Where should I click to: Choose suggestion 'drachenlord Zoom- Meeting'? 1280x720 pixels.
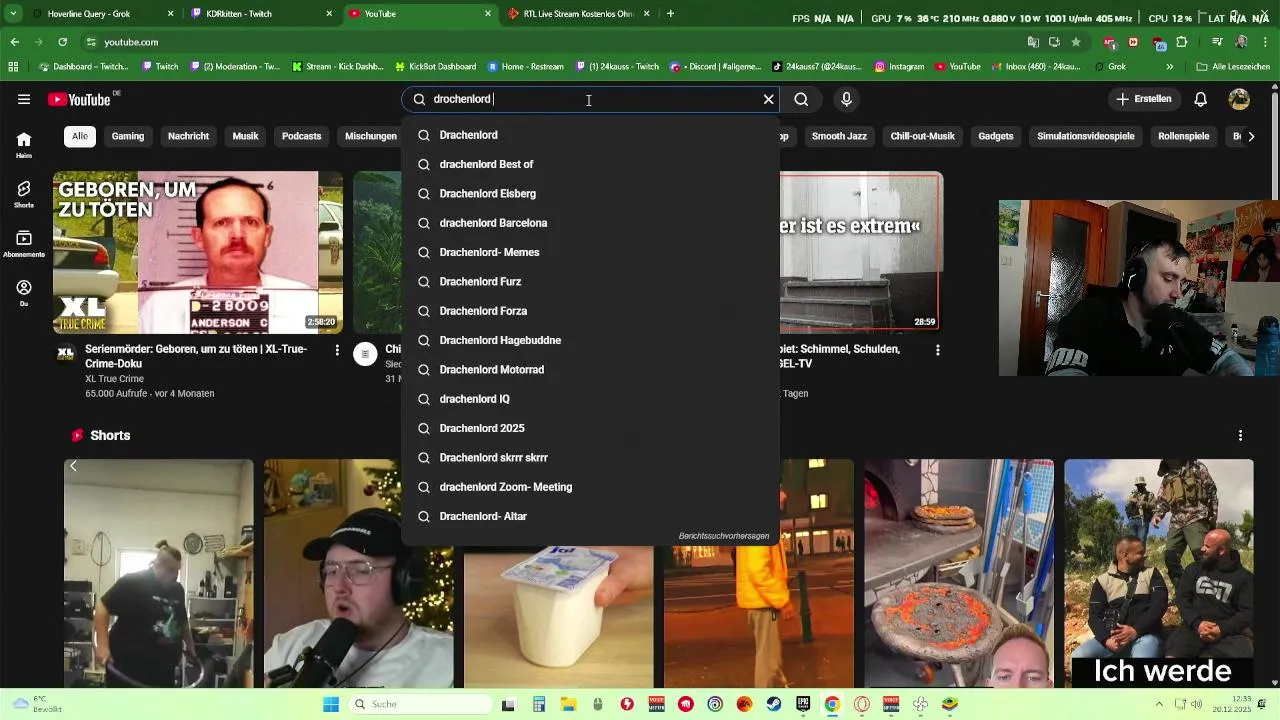point(590,487)
